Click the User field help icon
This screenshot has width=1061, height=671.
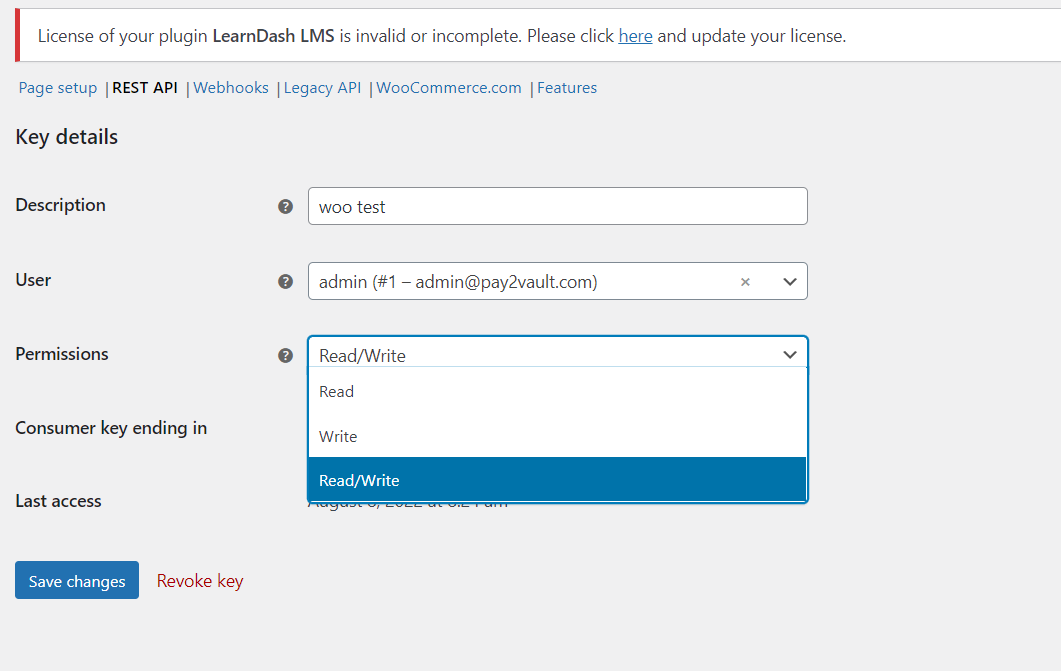[286, 281]
